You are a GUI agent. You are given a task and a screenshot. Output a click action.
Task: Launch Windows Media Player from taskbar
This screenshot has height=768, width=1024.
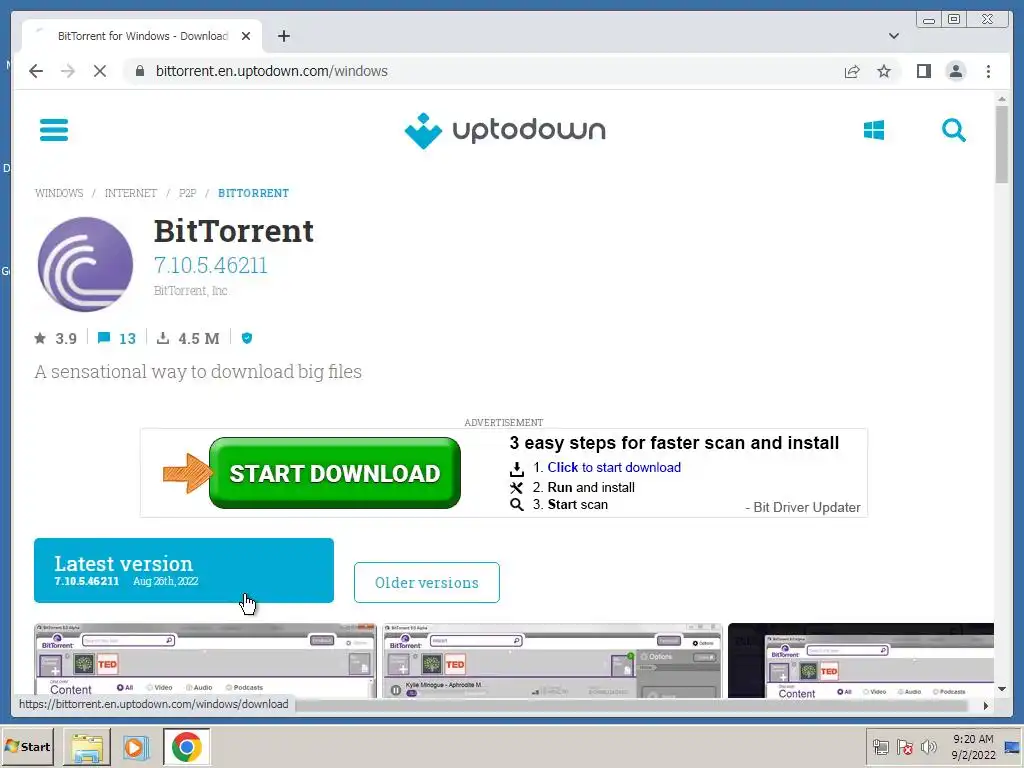pos(136,746)
